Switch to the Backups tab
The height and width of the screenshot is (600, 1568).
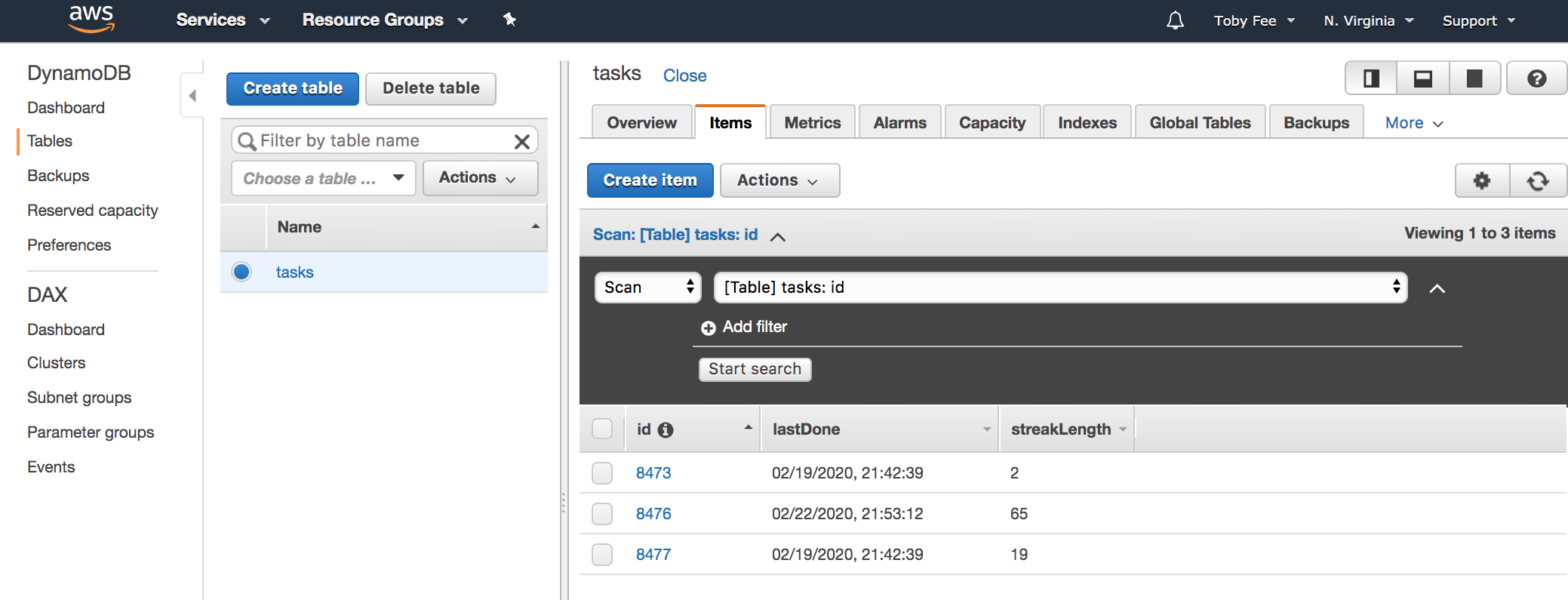click(x=1316, y=123)
